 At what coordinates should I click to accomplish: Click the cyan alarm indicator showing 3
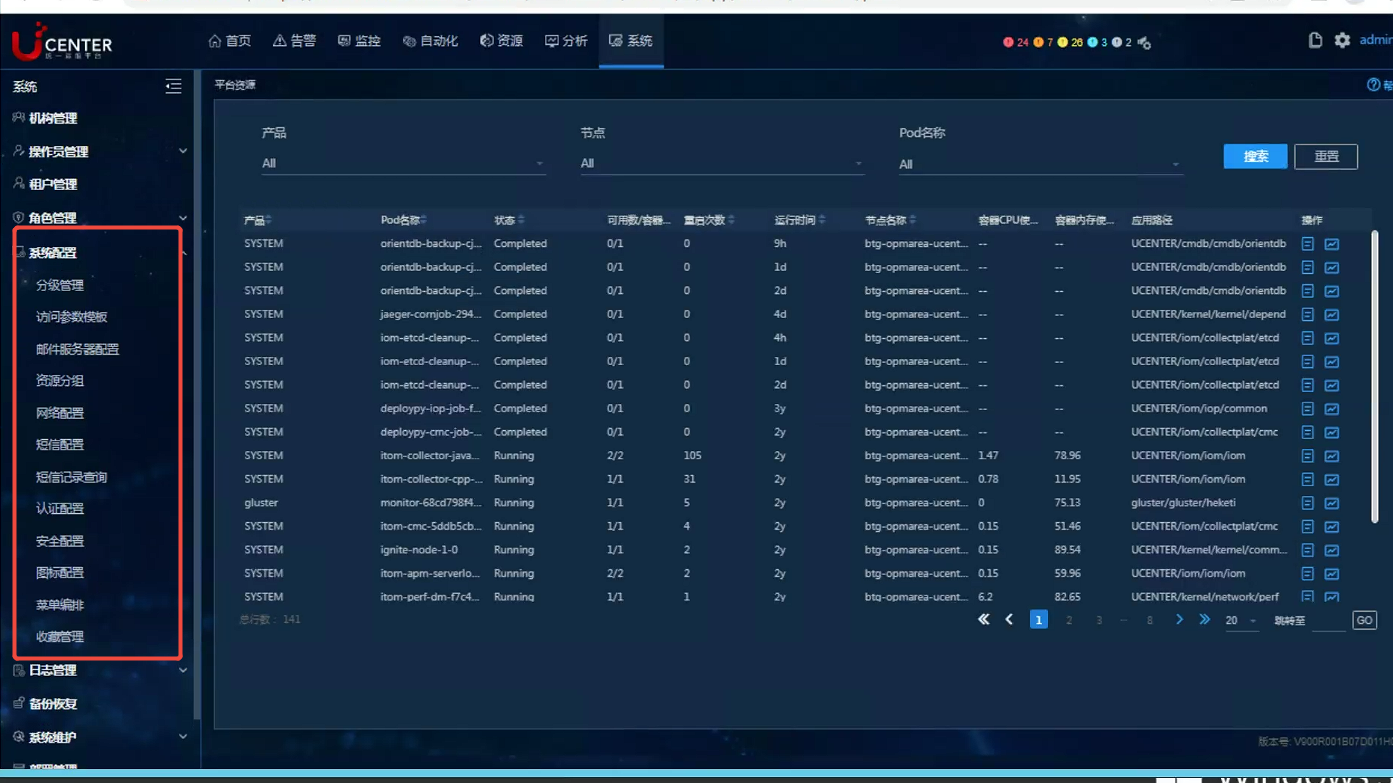coord(1097,42)
